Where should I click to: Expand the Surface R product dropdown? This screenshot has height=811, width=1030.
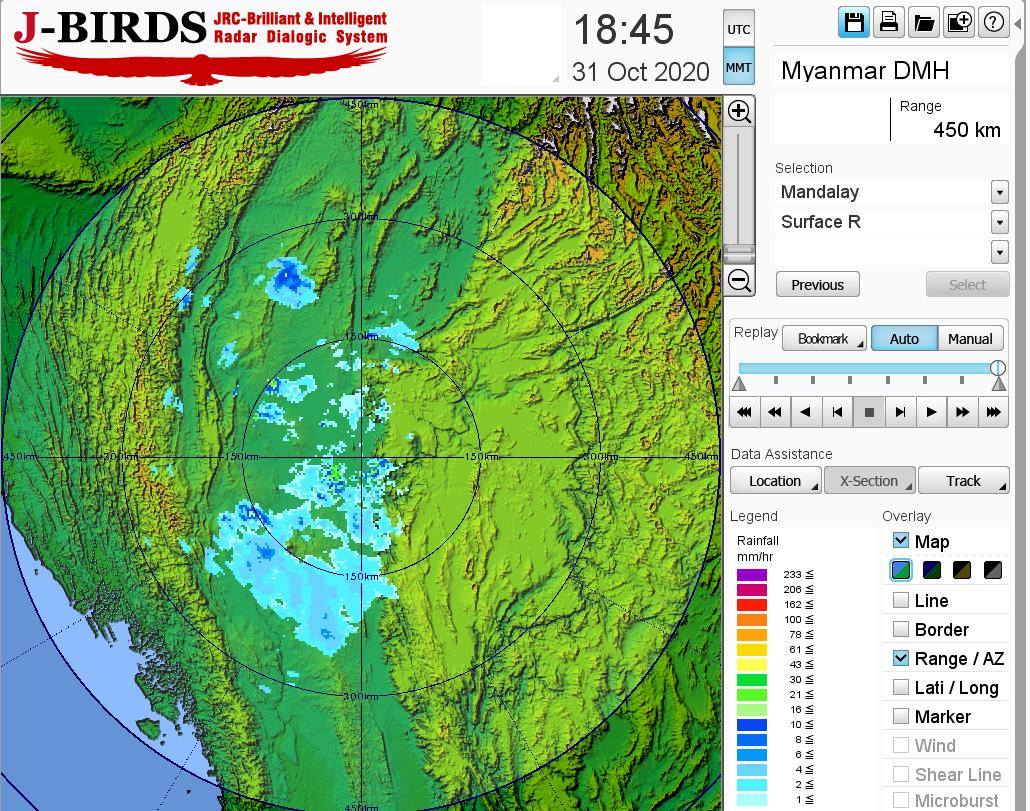pos(999,222)
